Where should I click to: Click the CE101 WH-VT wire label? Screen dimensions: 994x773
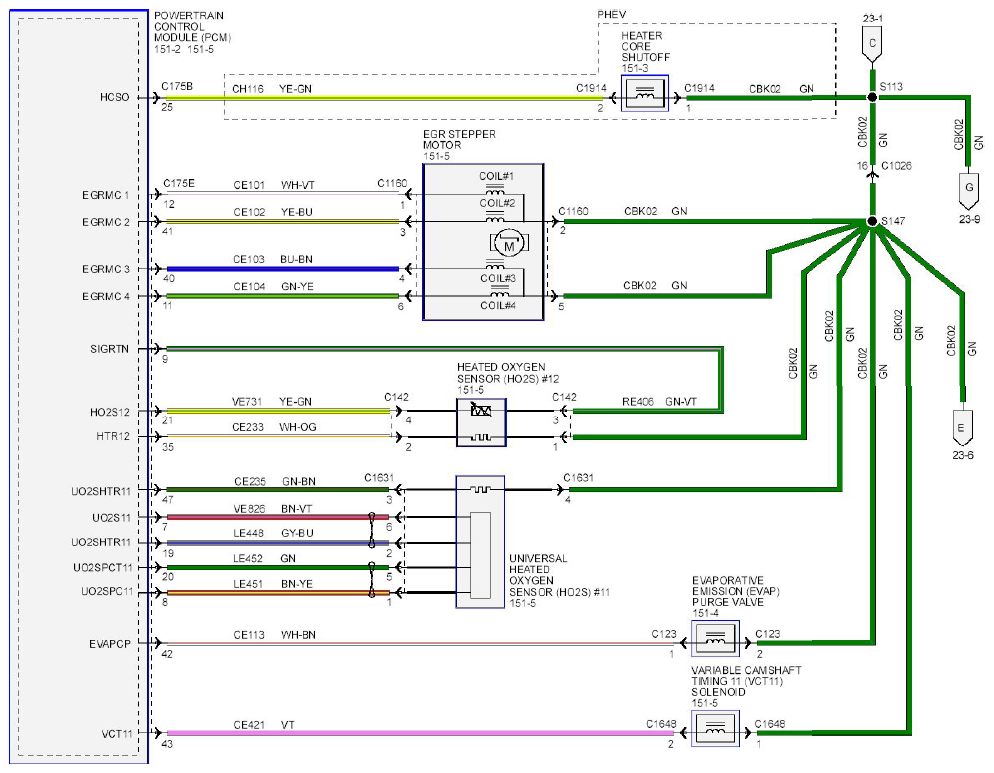(274, 185)
